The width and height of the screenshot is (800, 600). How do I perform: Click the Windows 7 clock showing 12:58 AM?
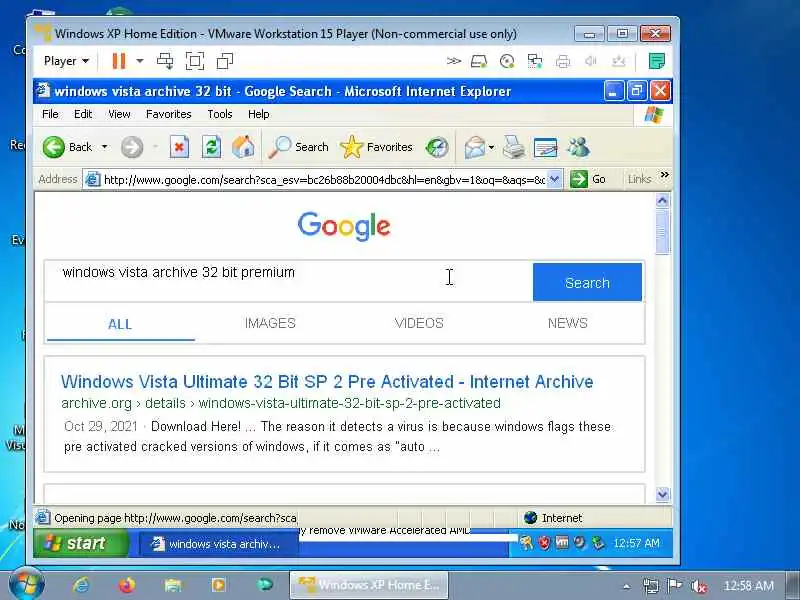pos(748,586)
